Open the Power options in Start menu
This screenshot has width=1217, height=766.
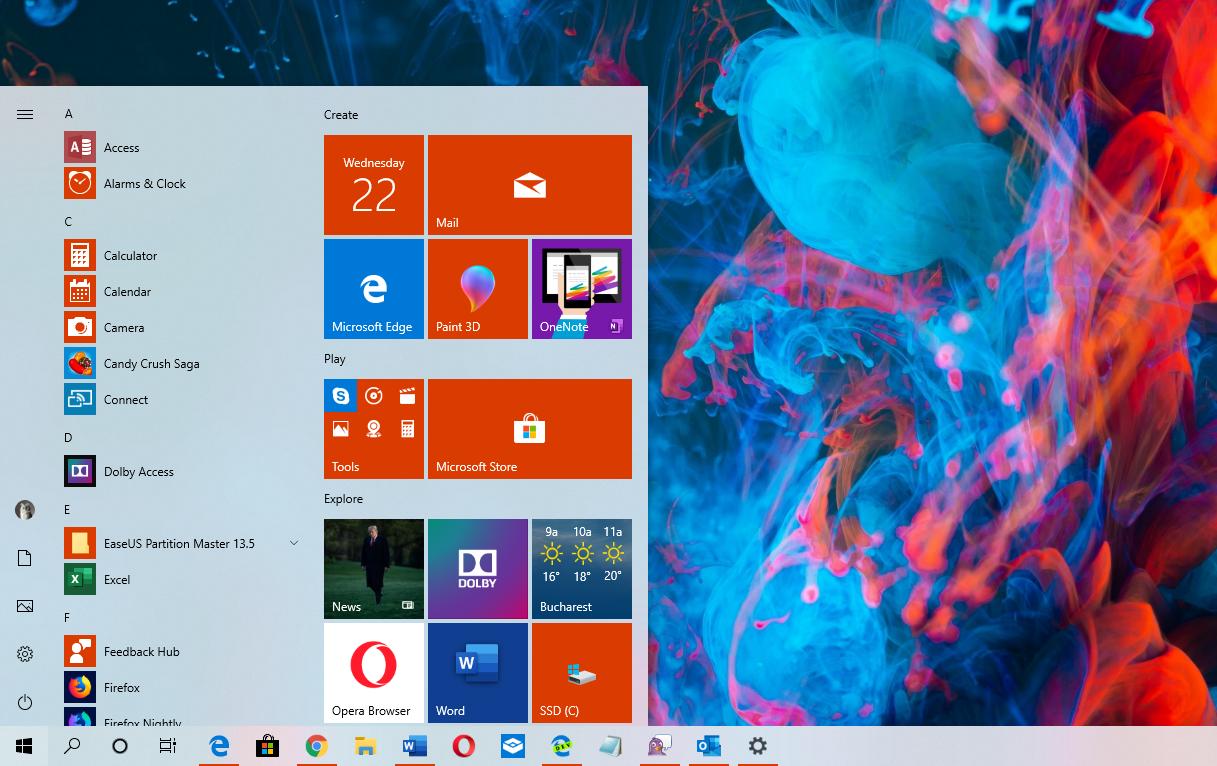click(25, 703)
